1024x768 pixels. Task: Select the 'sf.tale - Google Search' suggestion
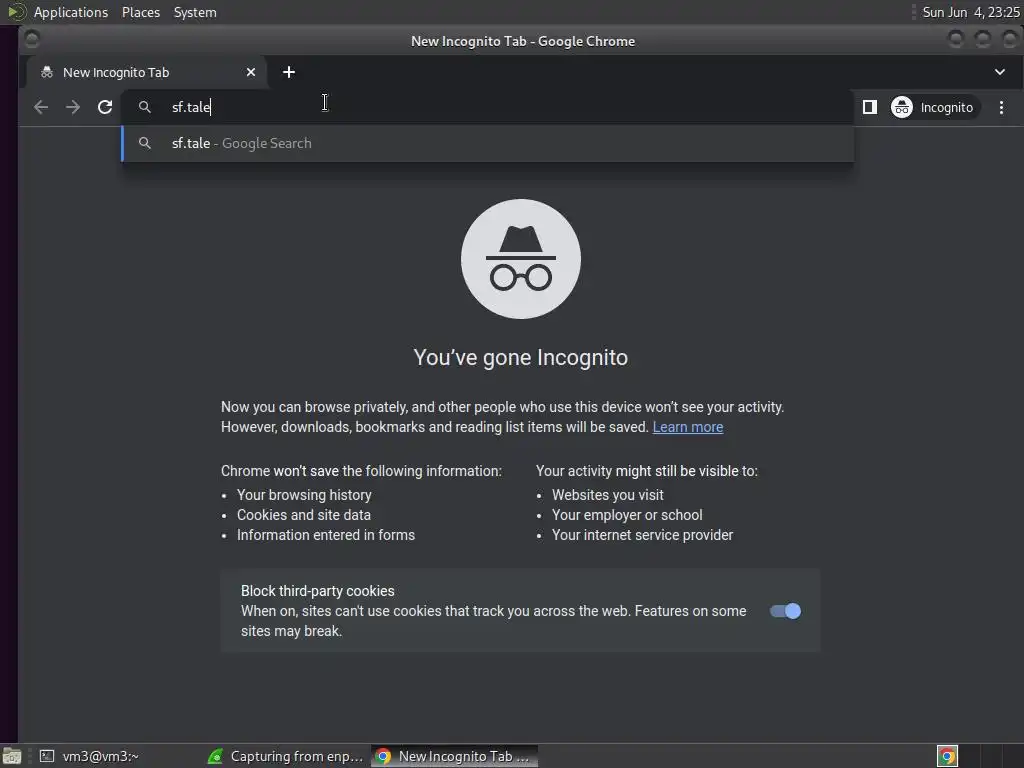click(x=487, y=144)
